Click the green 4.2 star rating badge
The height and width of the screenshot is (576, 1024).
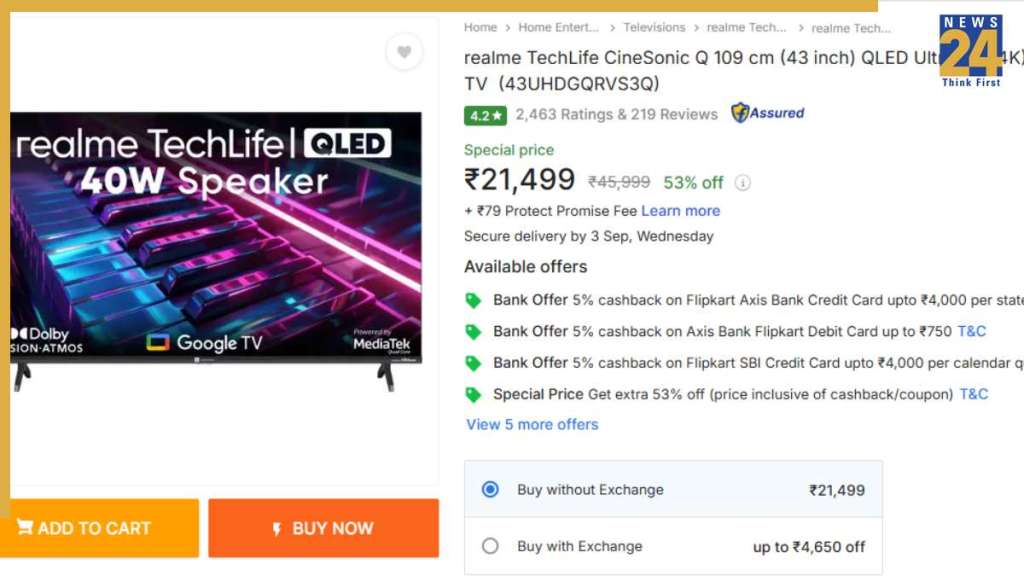485,115
